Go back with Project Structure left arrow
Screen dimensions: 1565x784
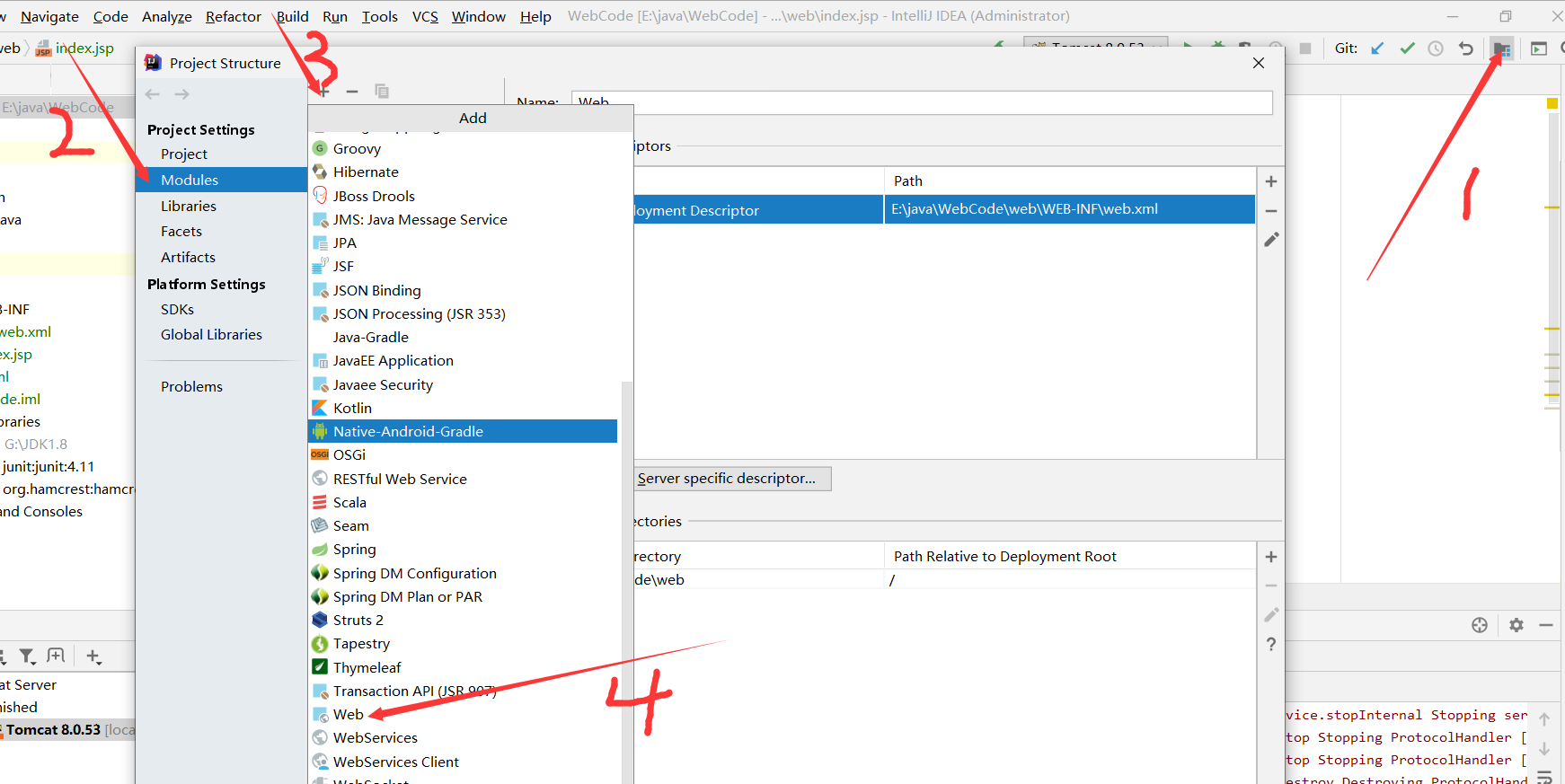[153, 94]
